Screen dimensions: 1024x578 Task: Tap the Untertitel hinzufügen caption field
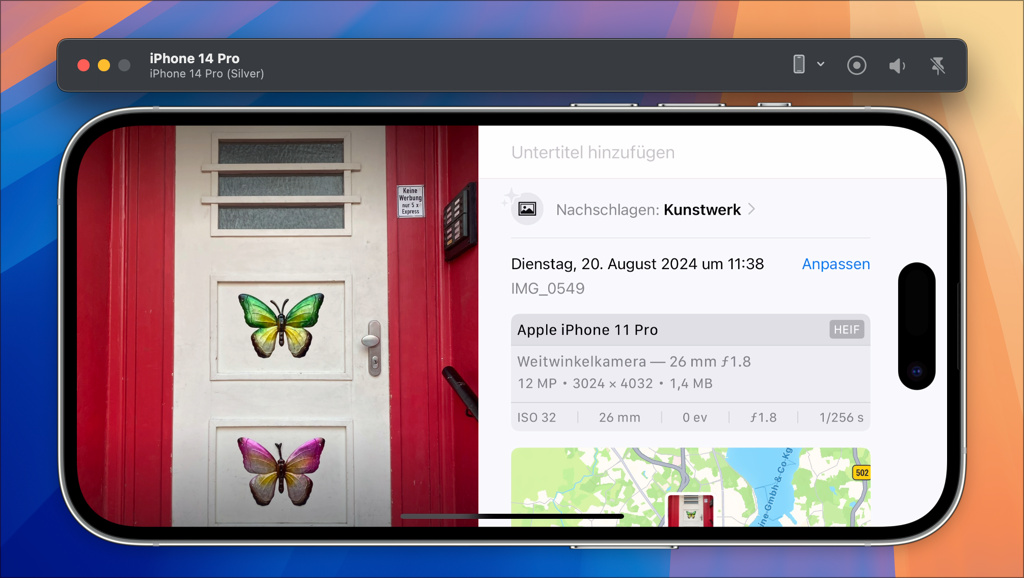tap(593, 153)
